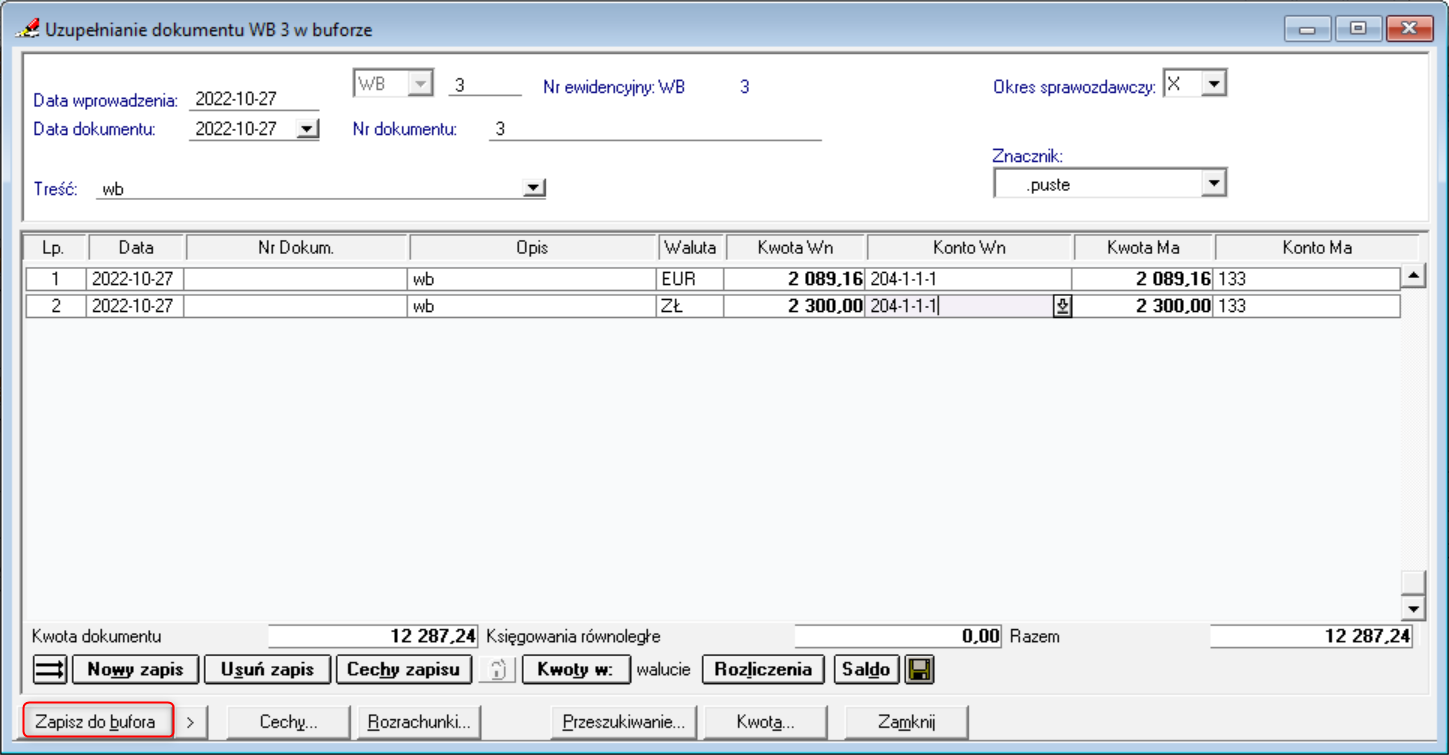Screen dimensions: 1449x755
Task: Expand the arrow next to Zapisz do bufora
Action: pos(191,721)
